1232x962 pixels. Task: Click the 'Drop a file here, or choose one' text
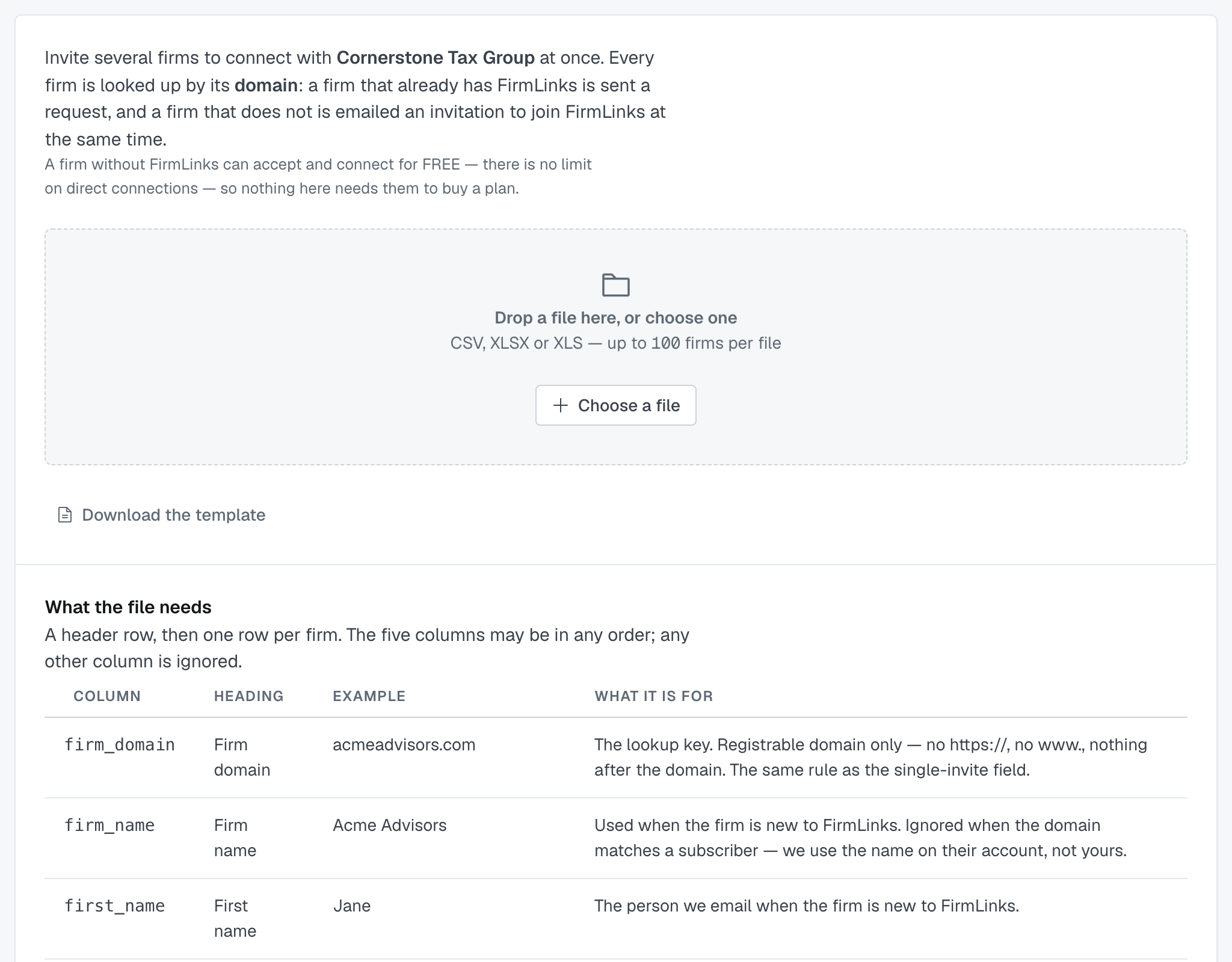click(615, 317)
